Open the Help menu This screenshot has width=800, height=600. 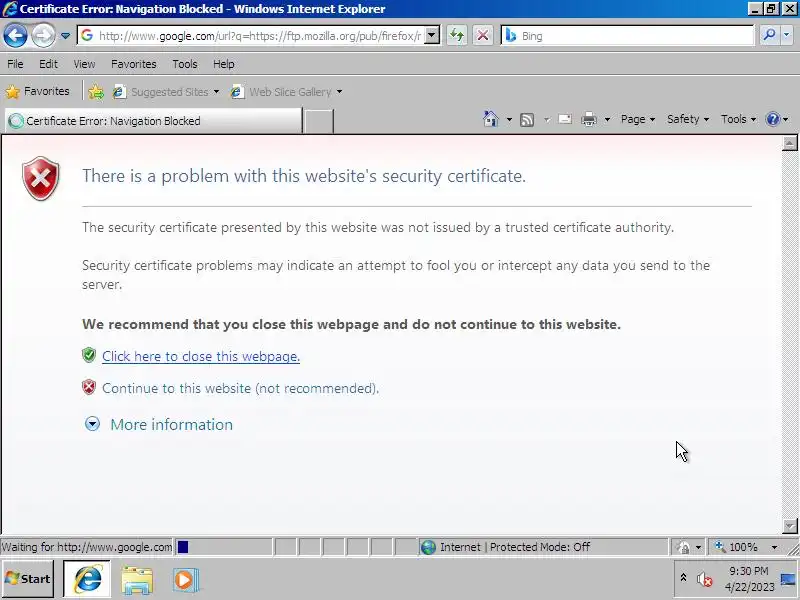point(223,64)
